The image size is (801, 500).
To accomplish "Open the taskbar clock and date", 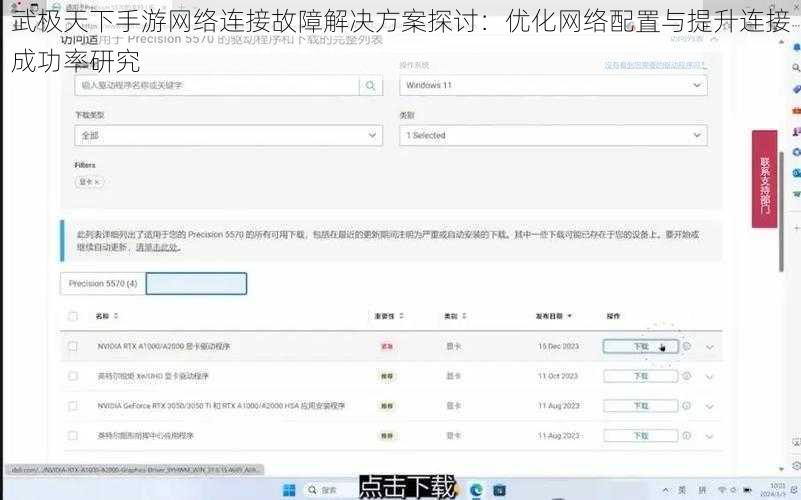I will coord(774,490).
